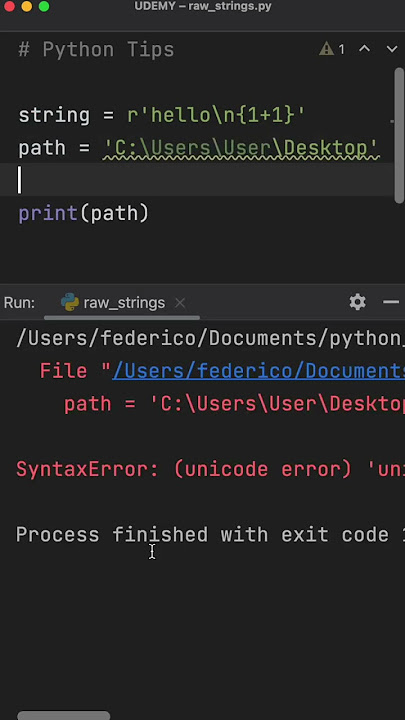The width and height of the screenshot is (405, 720).
Task: Open the /Users/federico/Documents traceback file link
Action: point(259,371)
